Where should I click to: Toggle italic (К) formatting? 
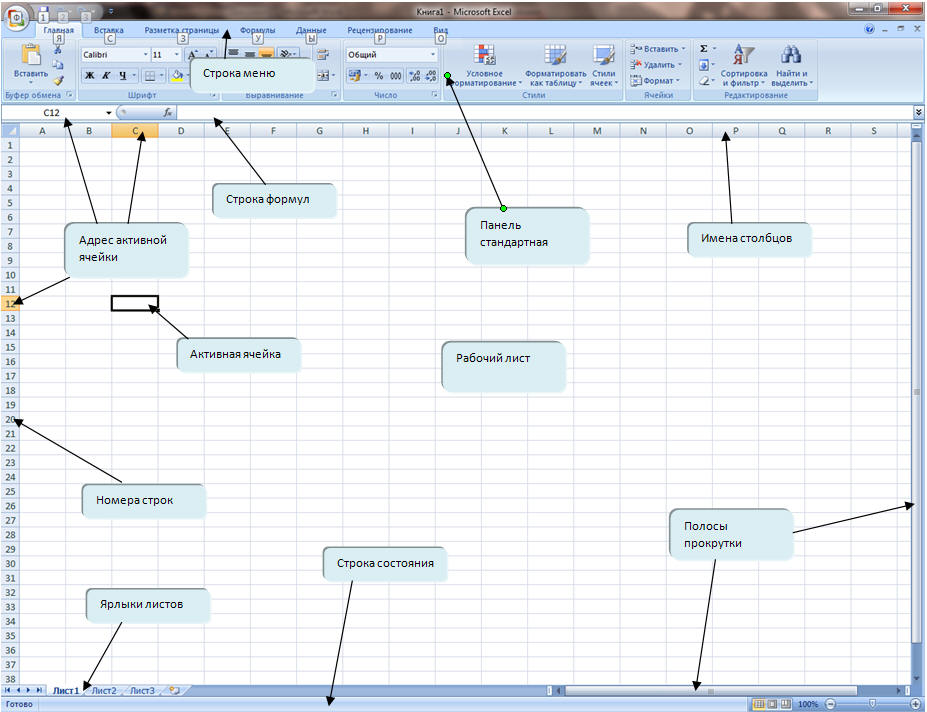(x=106, y=76)
